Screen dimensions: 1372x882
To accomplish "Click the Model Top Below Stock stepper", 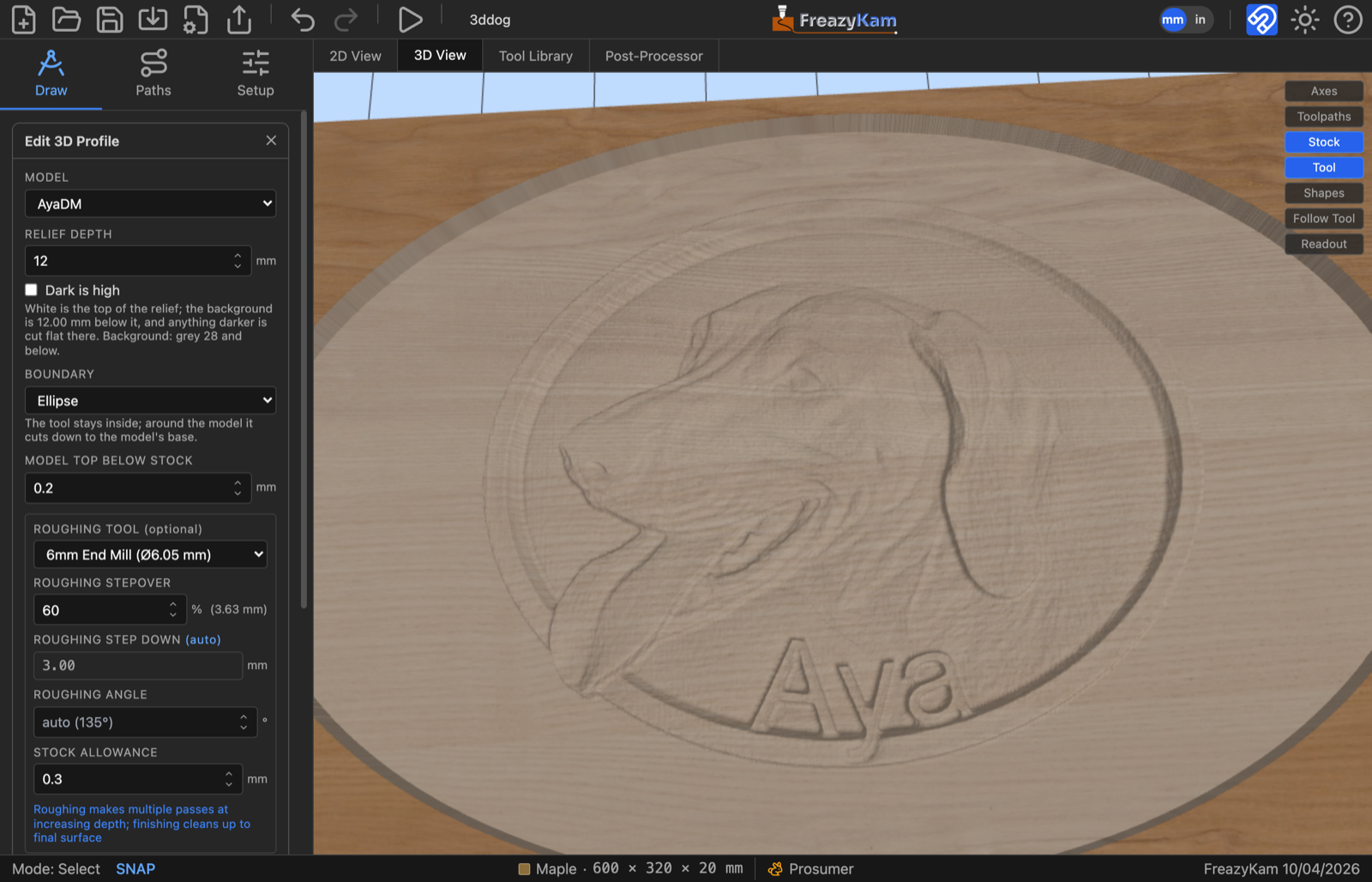I will coord(238,488).
